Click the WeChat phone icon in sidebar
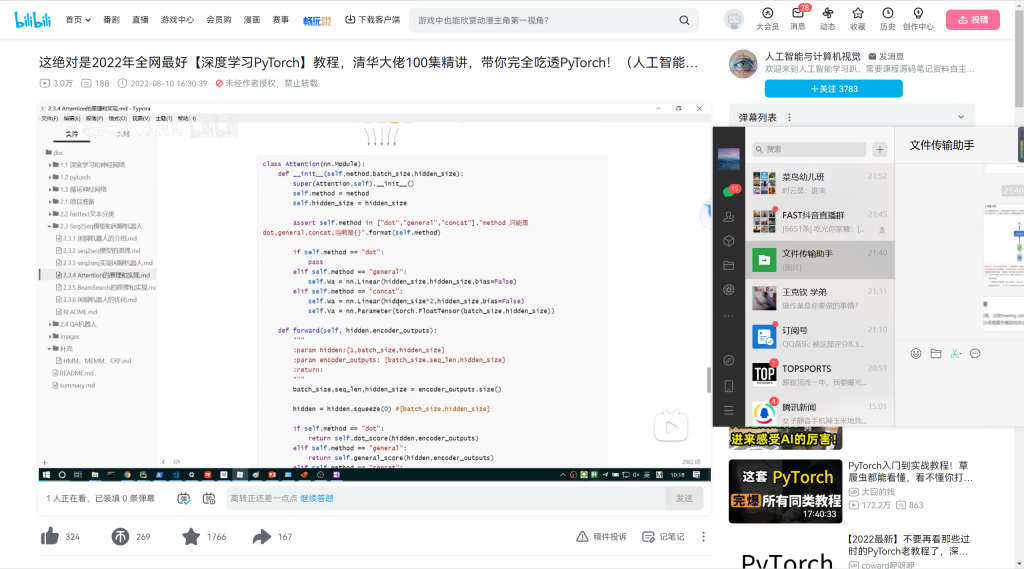The width and height of the screenshot is (1024, 569). pyautogui.click(x=729, y=386)
